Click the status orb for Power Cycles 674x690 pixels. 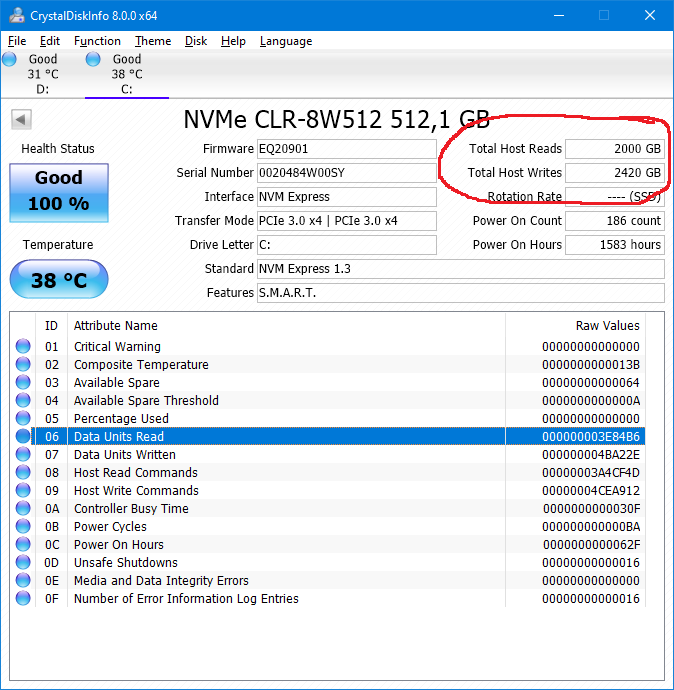pyautogui.click(x=23, y=527)
